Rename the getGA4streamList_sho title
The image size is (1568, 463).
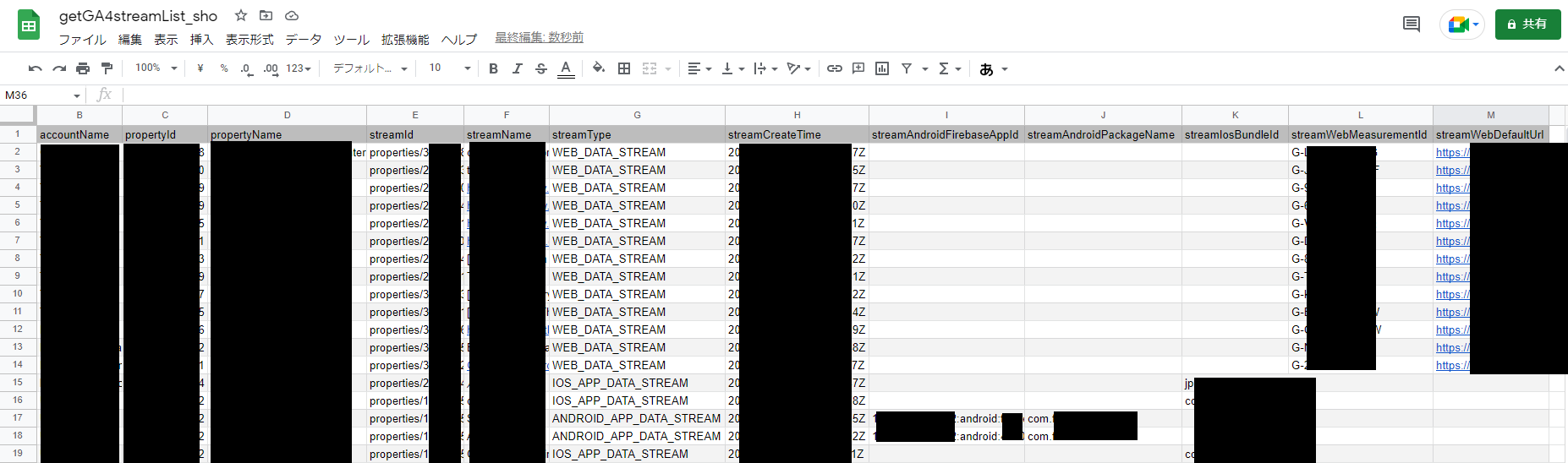click(x=138, y=16)
